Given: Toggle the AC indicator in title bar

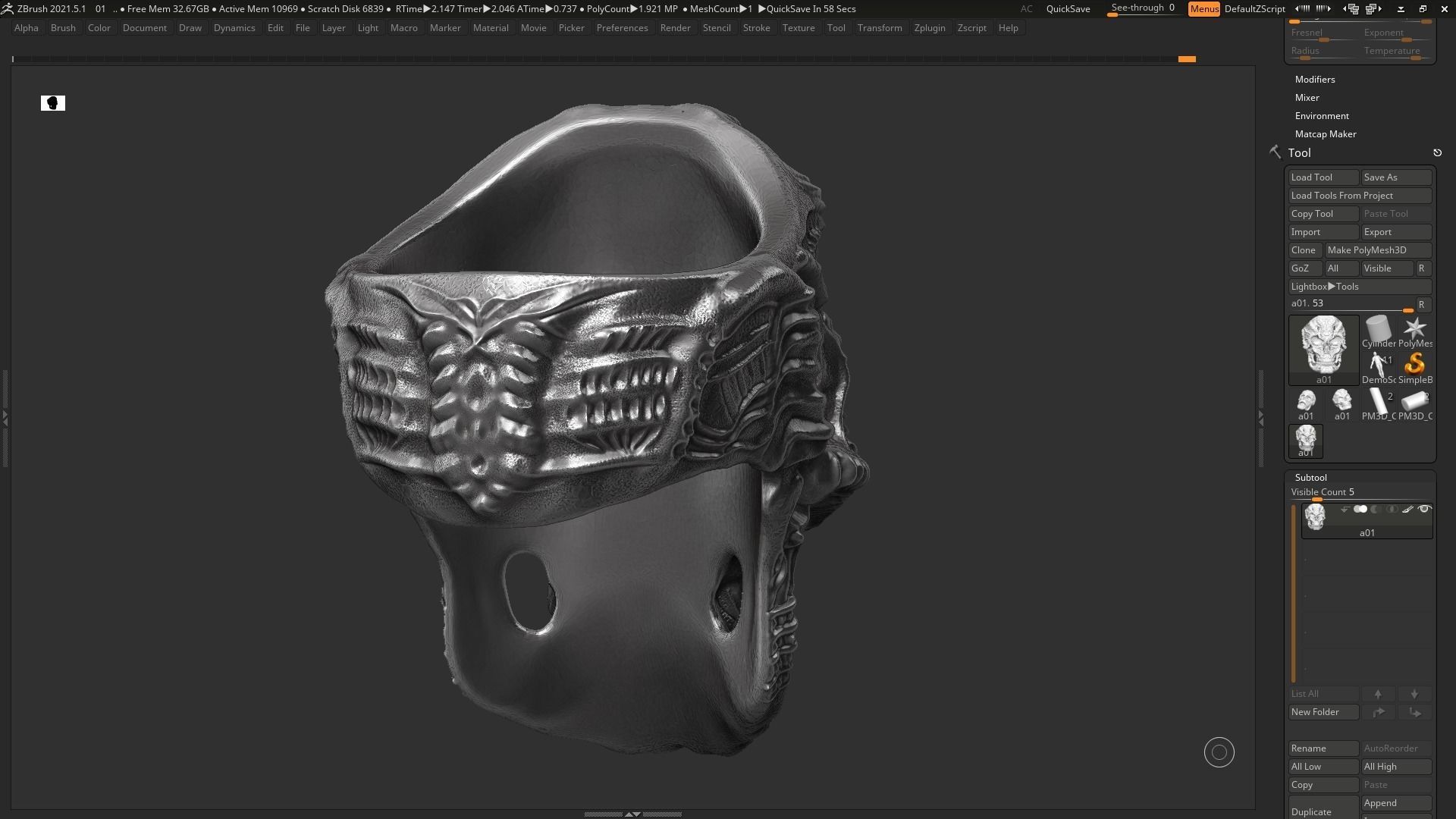Looking at the screenshot, I should [1026, 9].
